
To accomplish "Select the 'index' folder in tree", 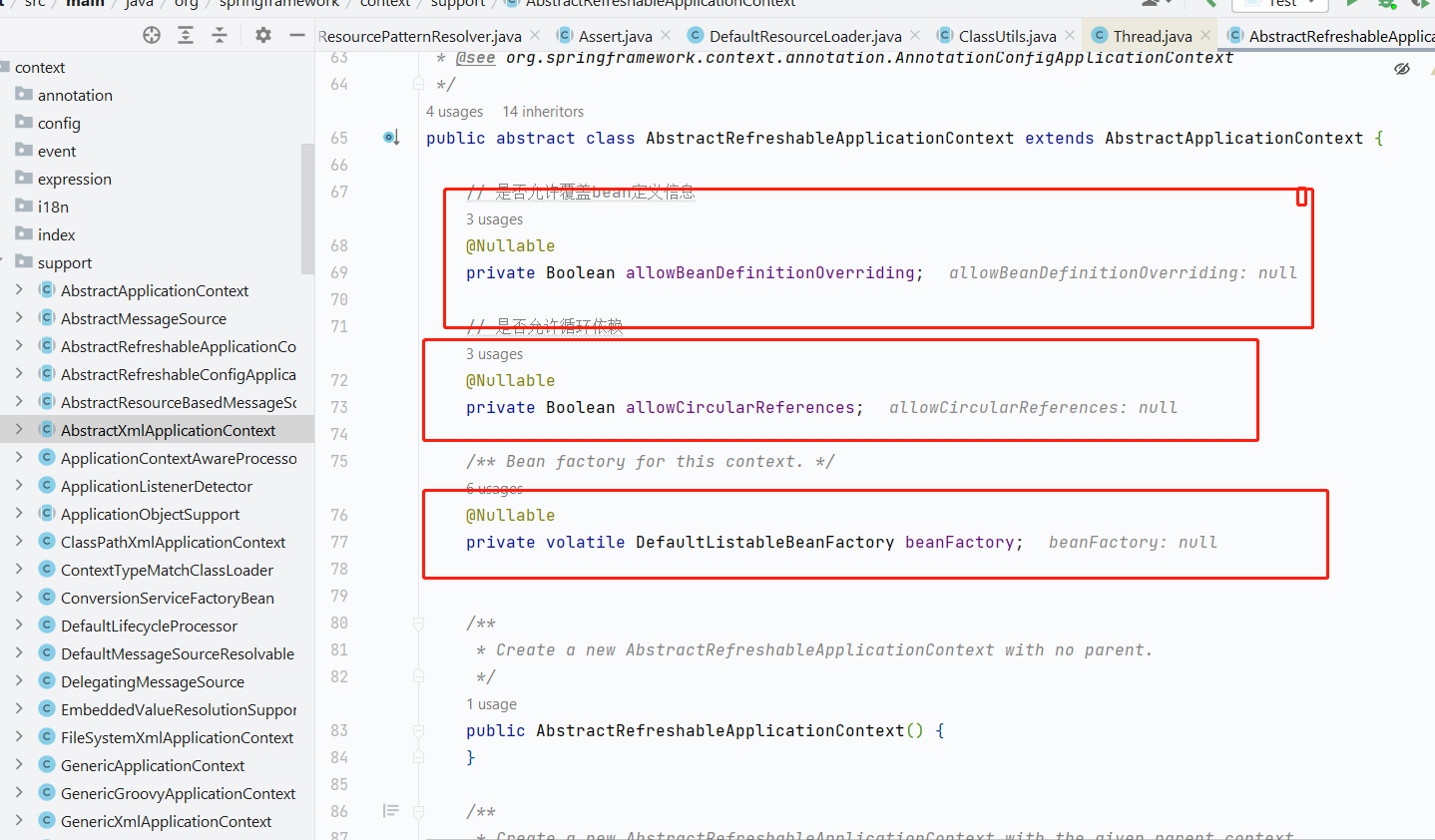I will [x=56, y=234].
